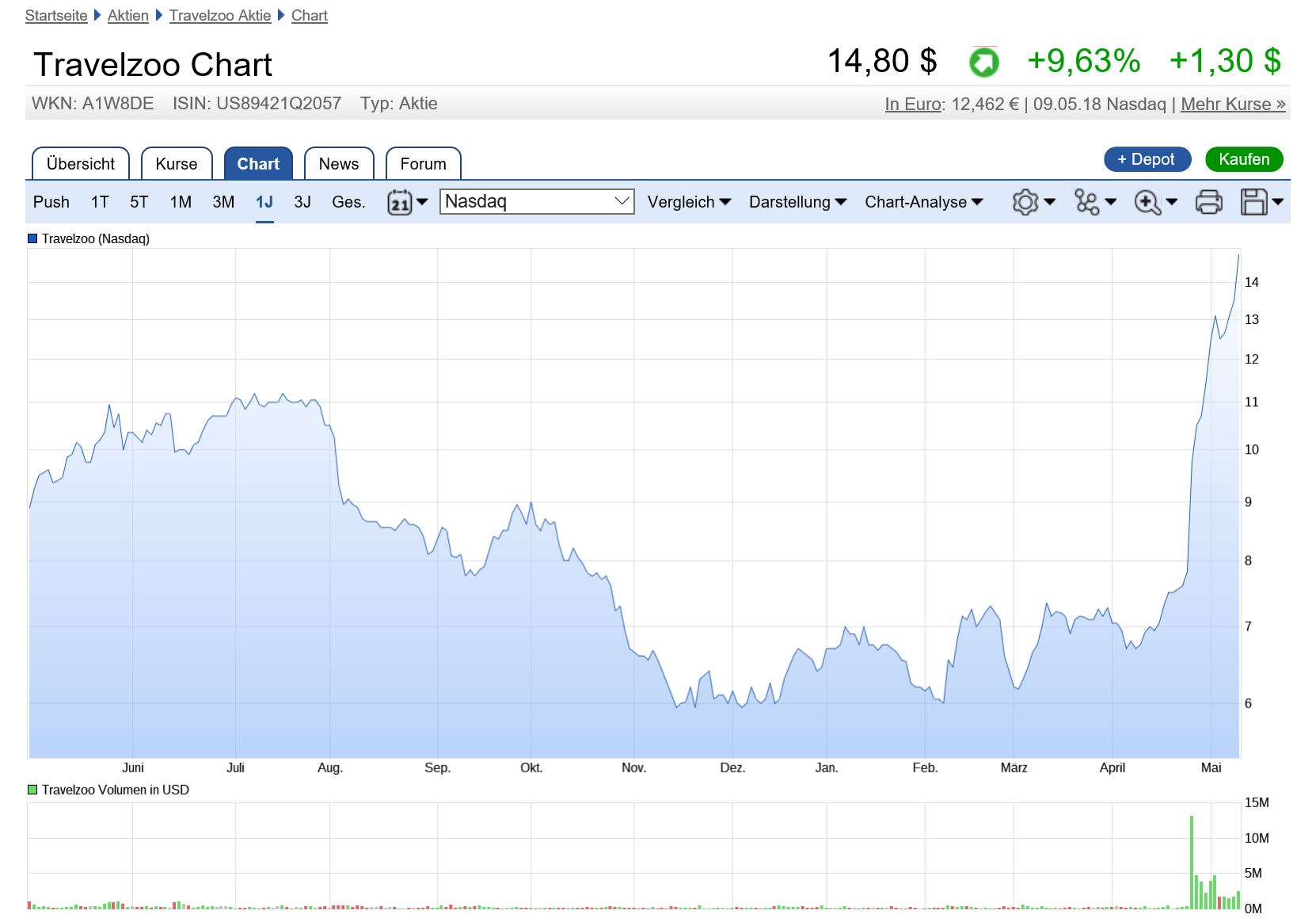Select the 1J timeframe

click(x=264, y=202)
